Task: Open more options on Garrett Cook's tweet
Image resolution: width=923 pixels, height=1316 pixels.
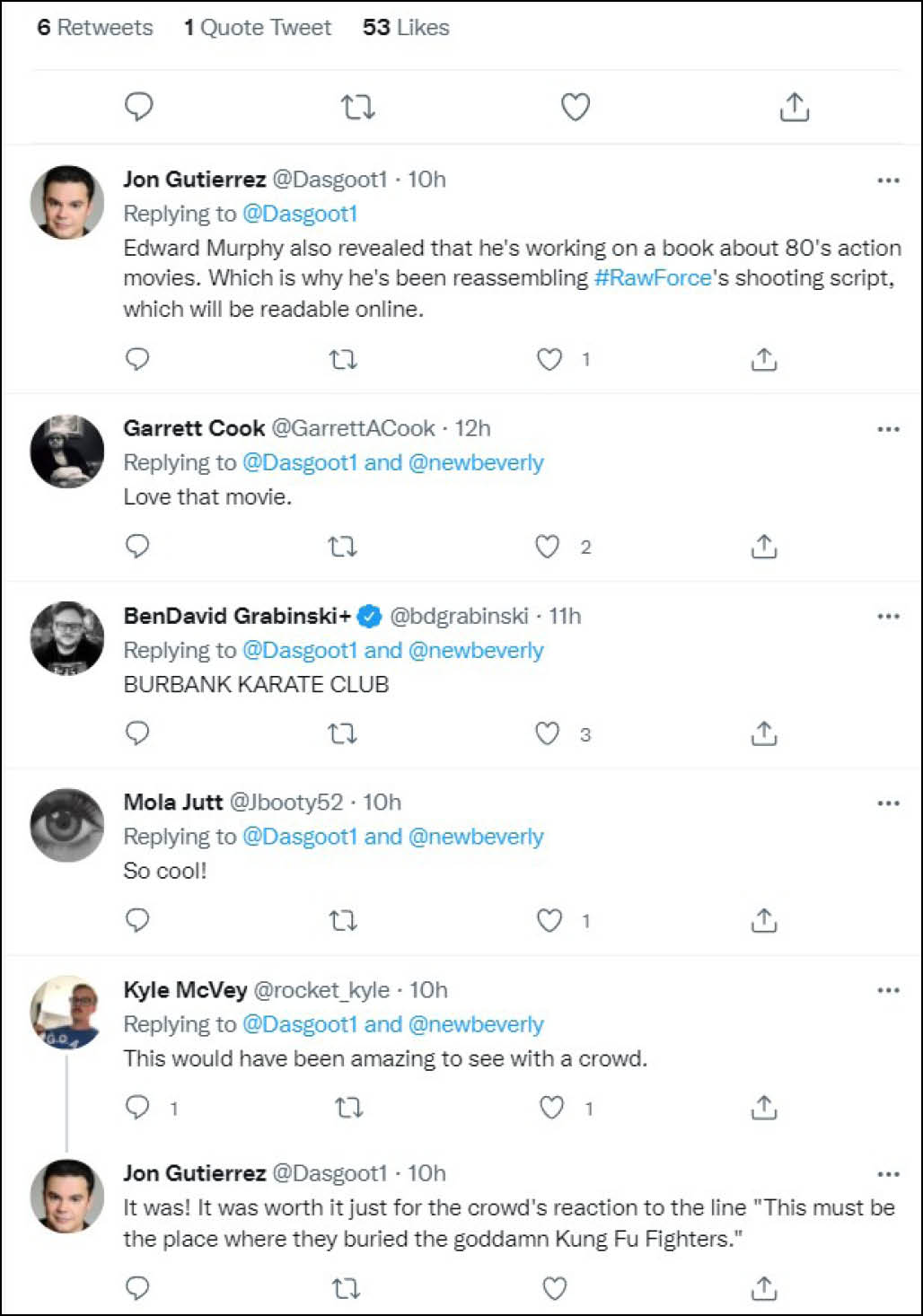Action: [888, 429]
